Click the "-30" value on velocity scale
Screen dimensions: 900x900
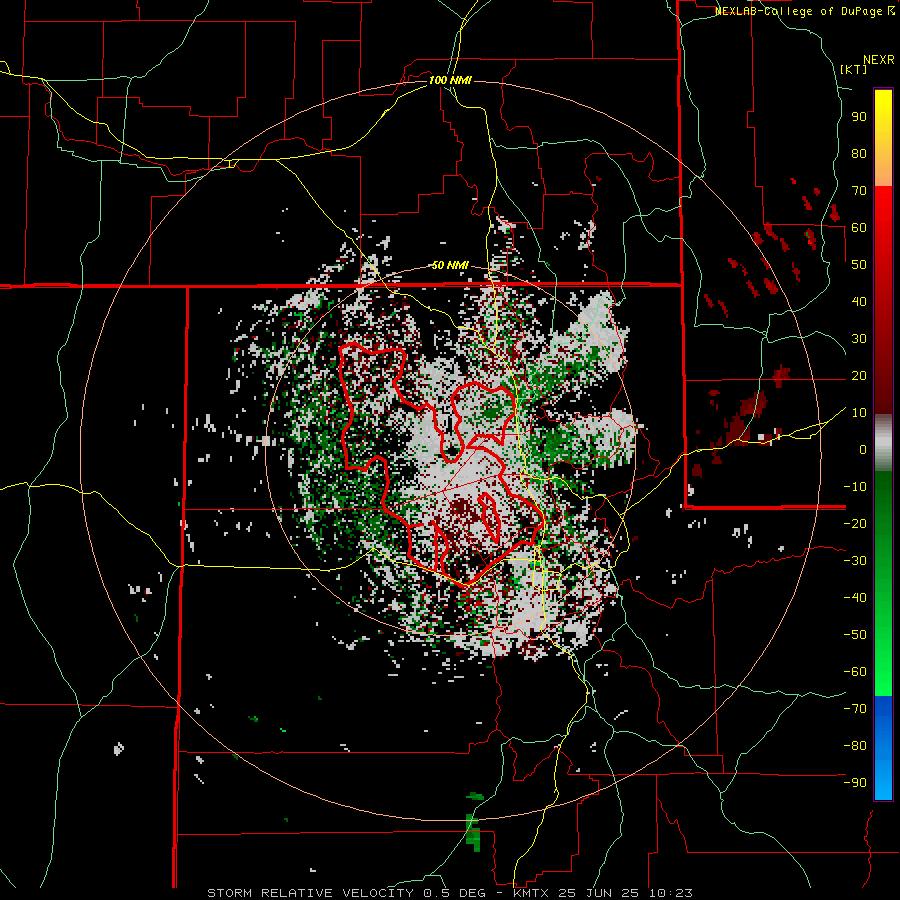855,561
